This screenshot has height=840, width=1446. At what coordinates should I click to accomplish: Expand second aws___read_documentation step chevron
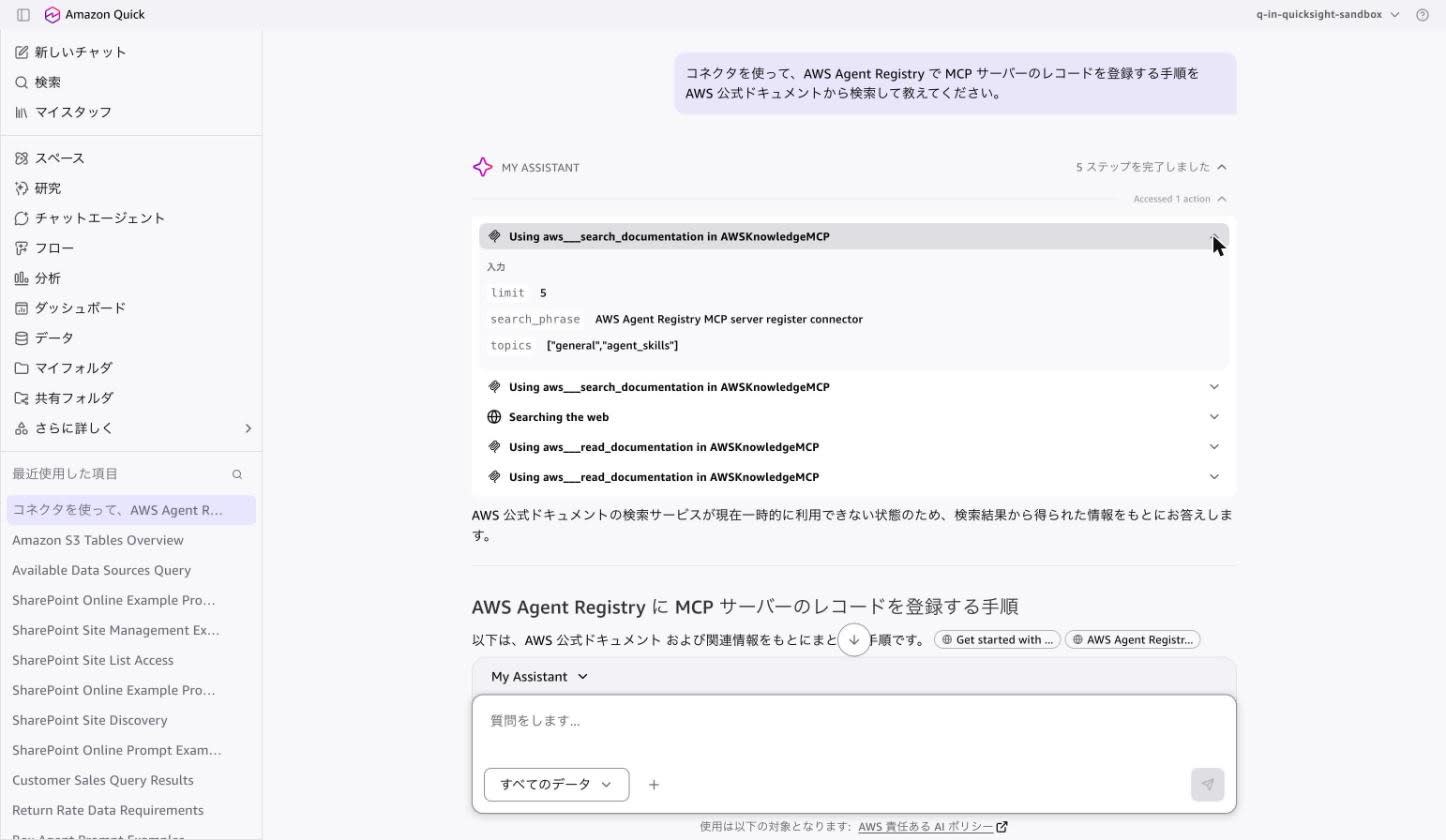(1214, 477)
